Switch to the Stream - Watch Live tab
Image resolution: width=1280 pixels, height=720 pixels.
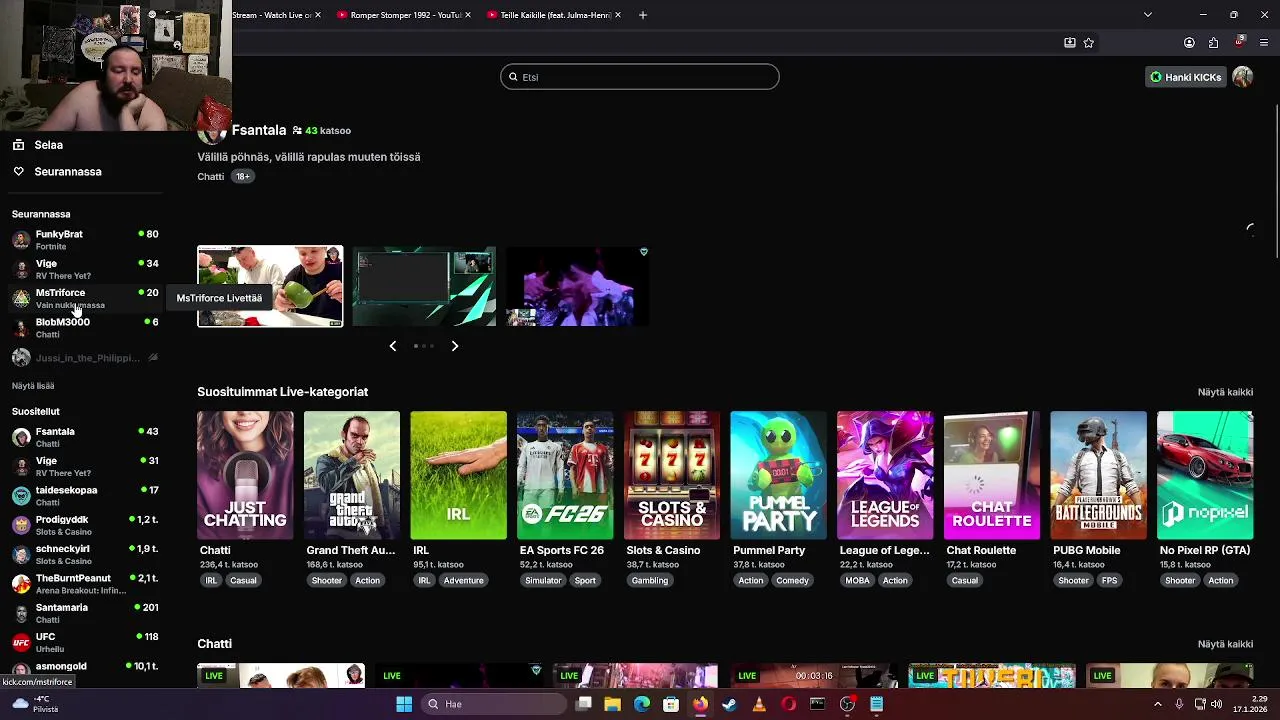[272, 15]
